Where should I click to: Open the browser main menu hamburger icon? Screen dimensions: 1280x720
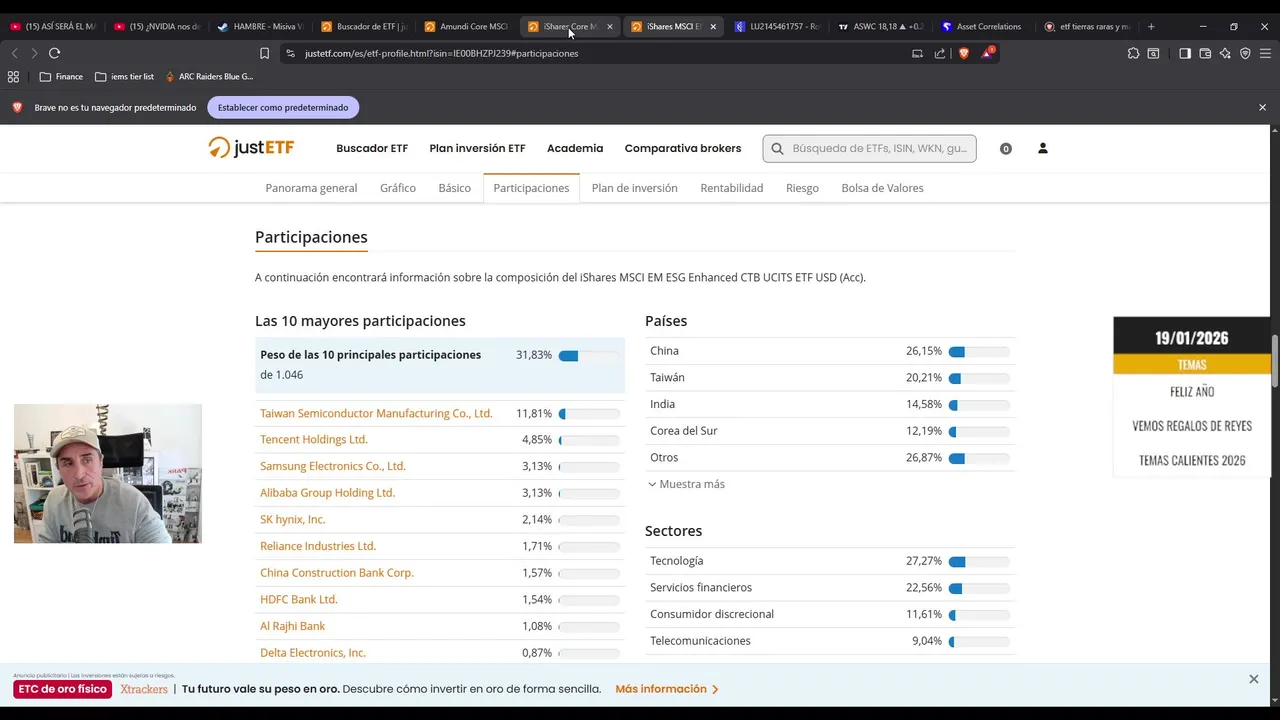(x=1265, y=53)
